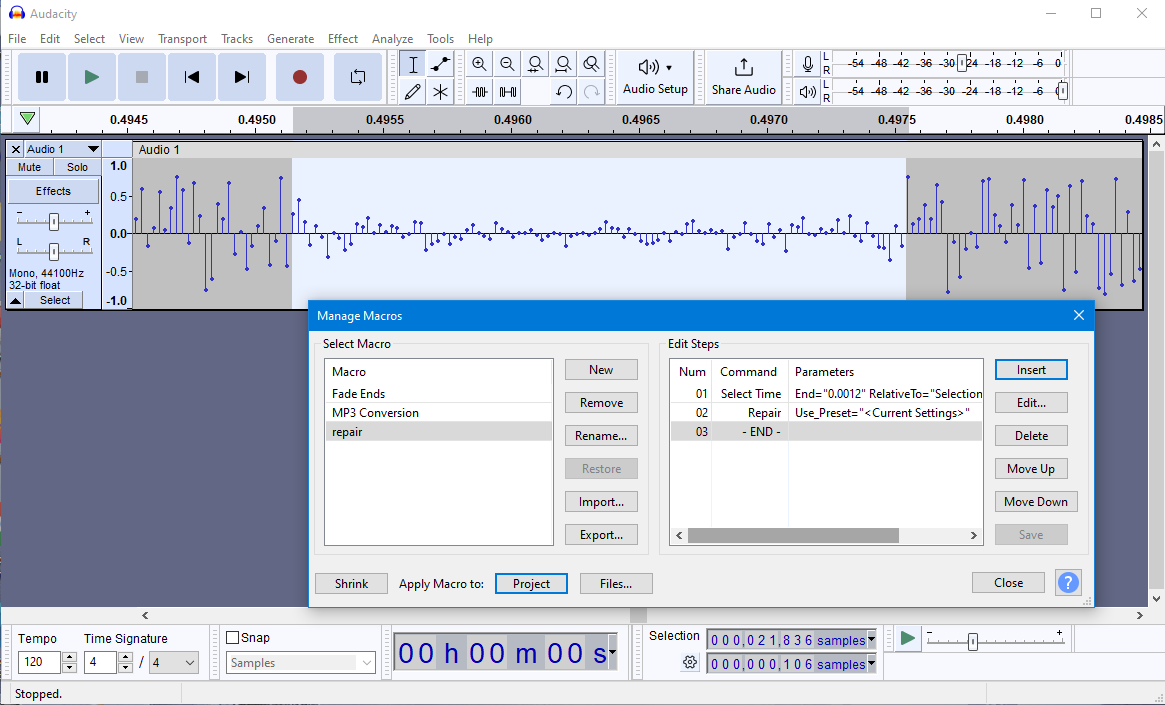Open the Effect menu
Image resolution: width=1165 pixels, height=705 pixels.
pyautogui.click(x=343, y=39)
